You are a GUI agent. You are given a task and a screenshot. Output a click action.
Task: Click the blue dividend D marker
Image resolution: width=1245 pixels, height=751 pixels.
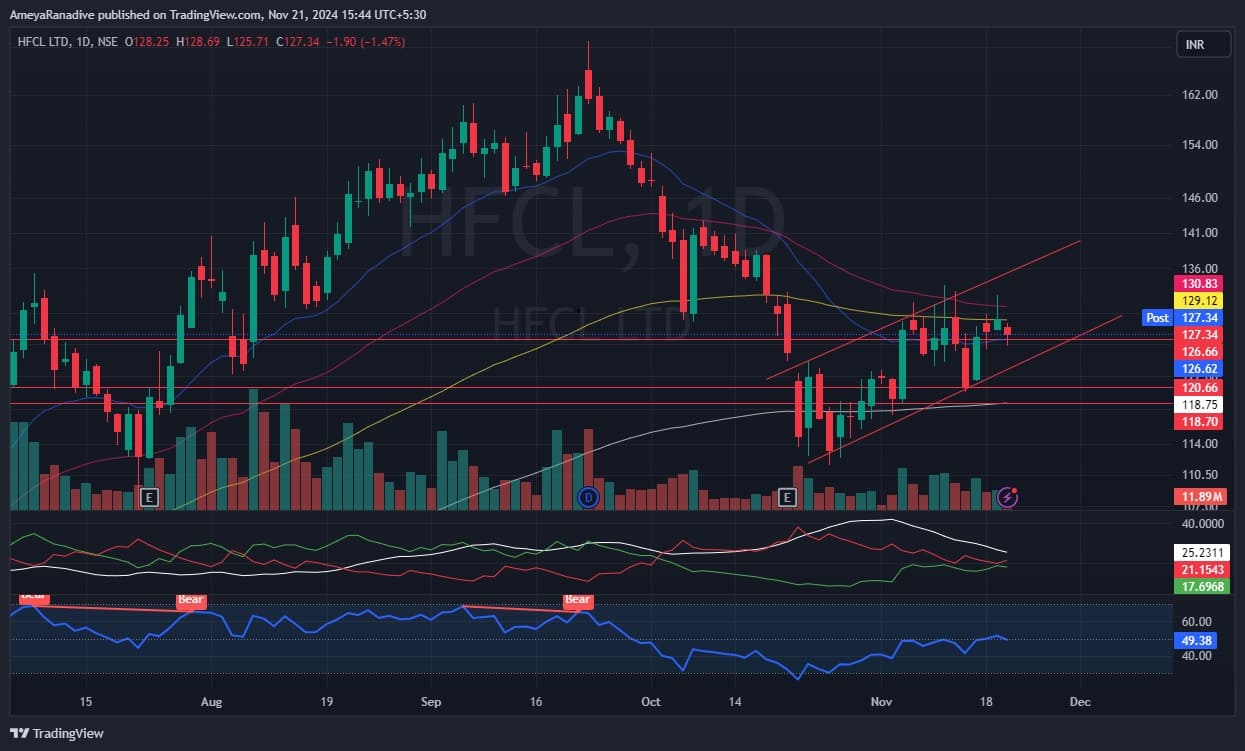(x=588, y=497)
